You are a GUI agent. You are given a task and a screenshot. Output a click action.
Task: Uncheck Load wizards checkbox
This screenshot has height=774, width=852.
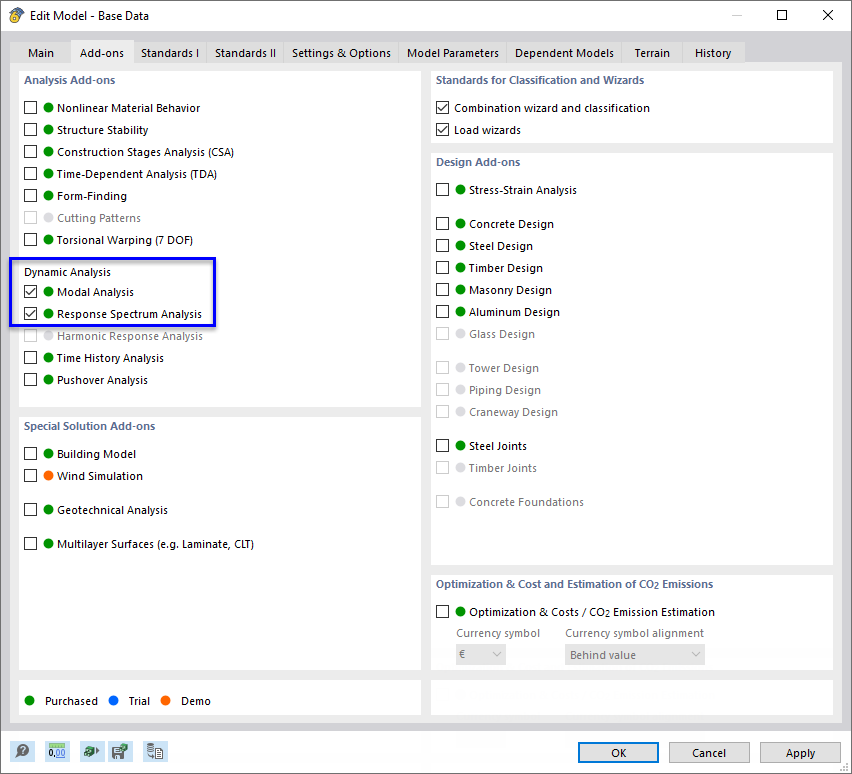tap(442, 130)
